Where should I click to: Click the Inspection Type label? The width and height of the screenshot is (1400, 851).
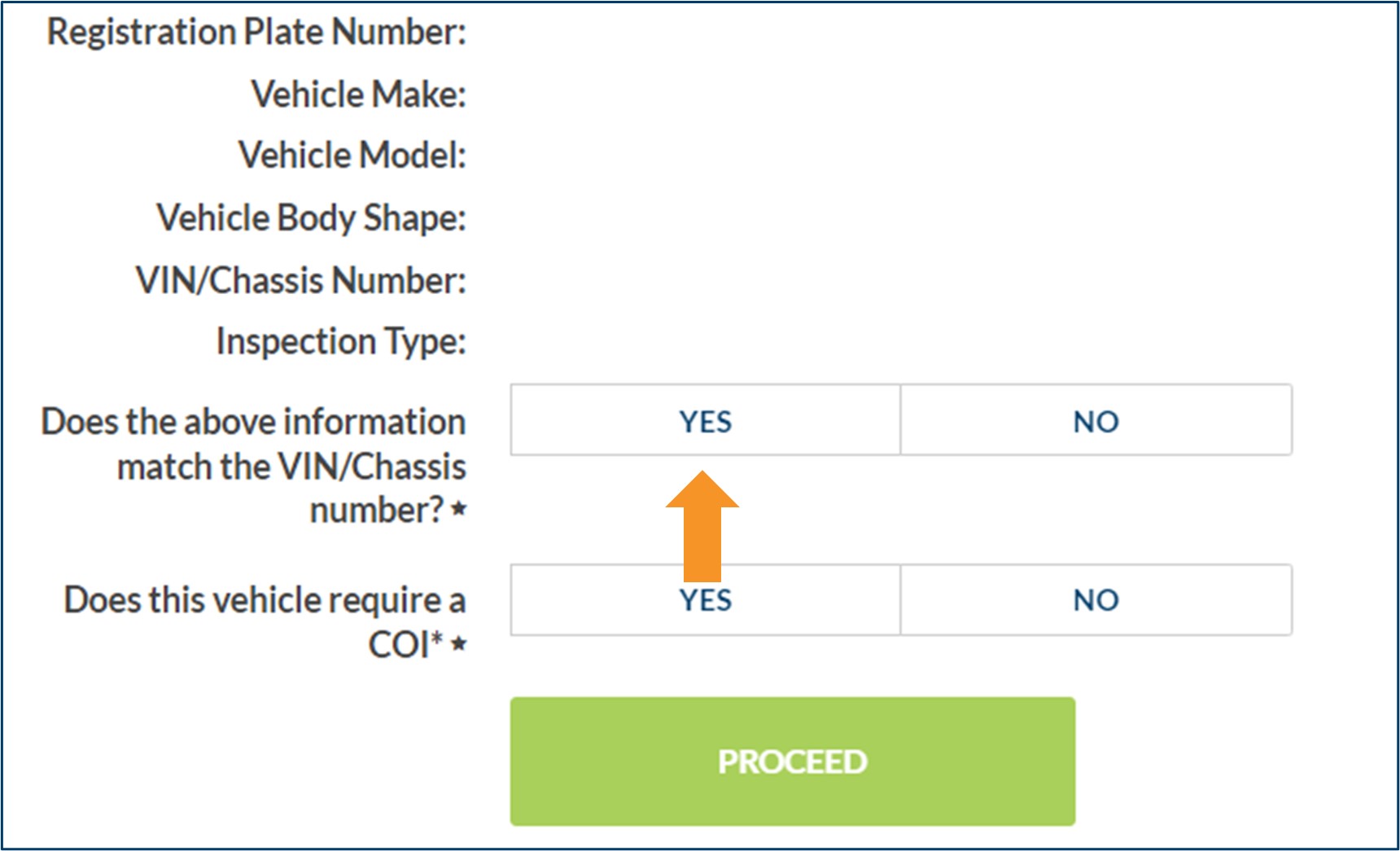(x=340, y=341)
